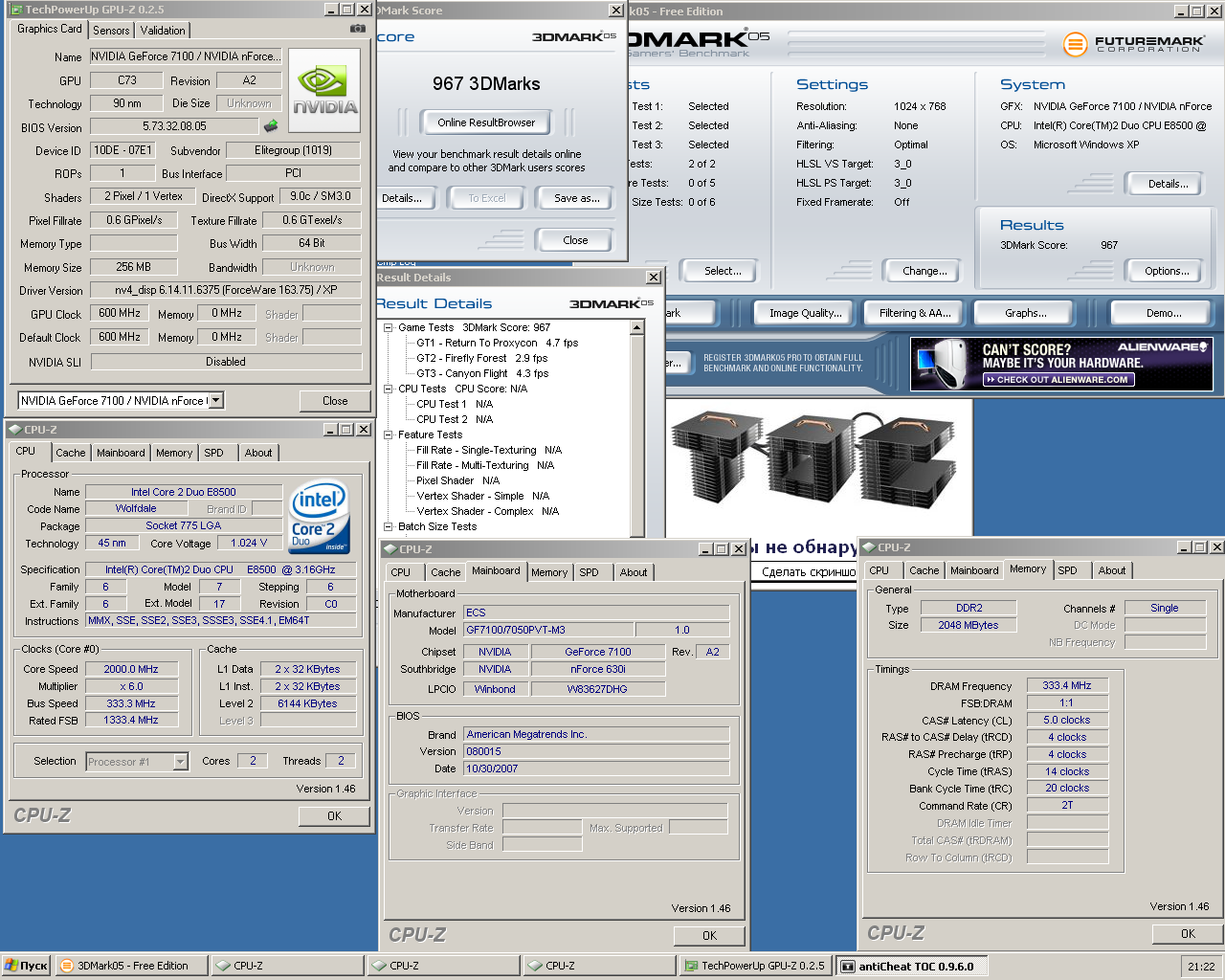Click the Options... button under Results

coord(1167,271)
